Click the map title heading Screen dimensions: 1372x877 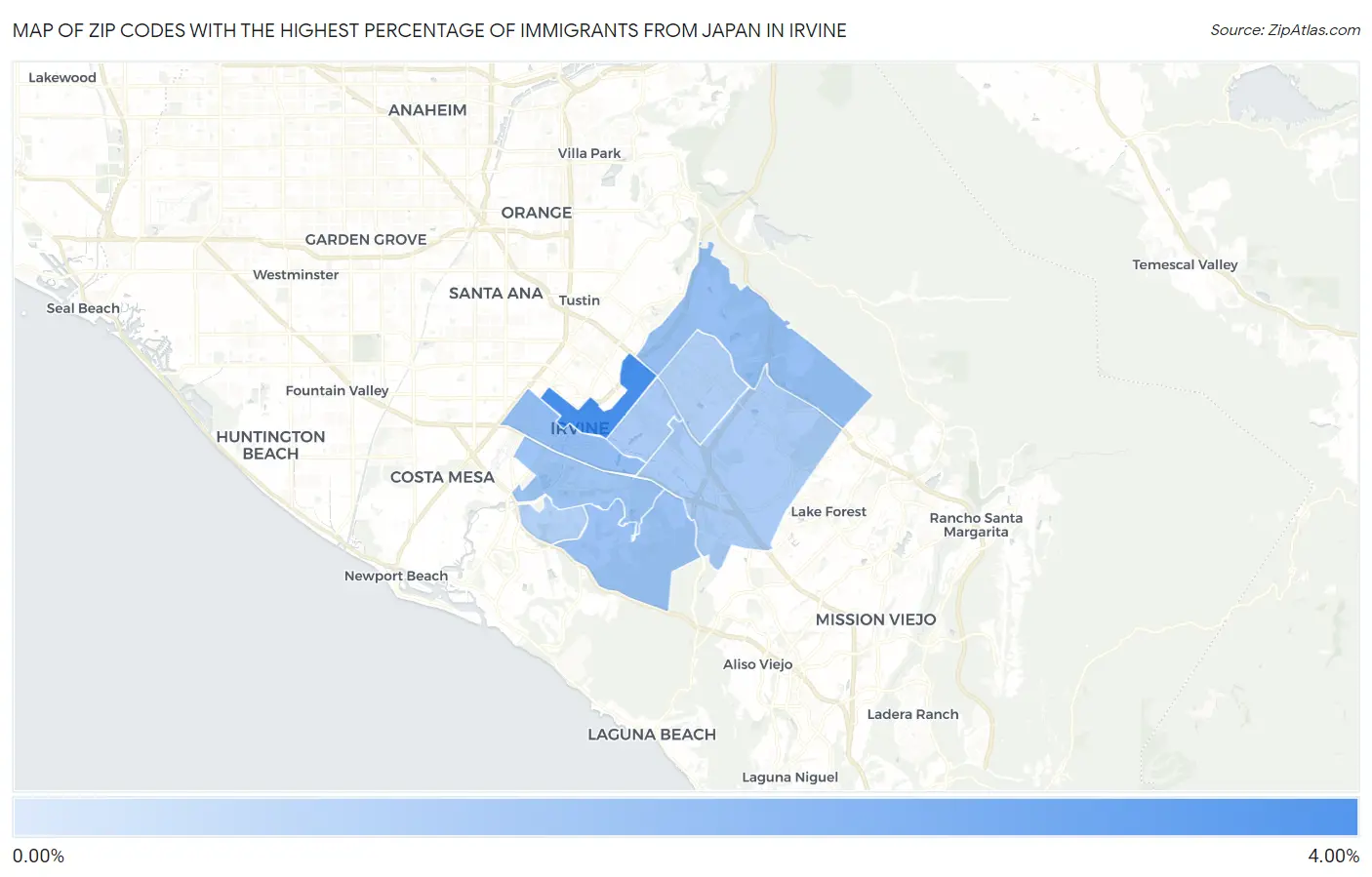pyautogui.click(x=429, y=30)
